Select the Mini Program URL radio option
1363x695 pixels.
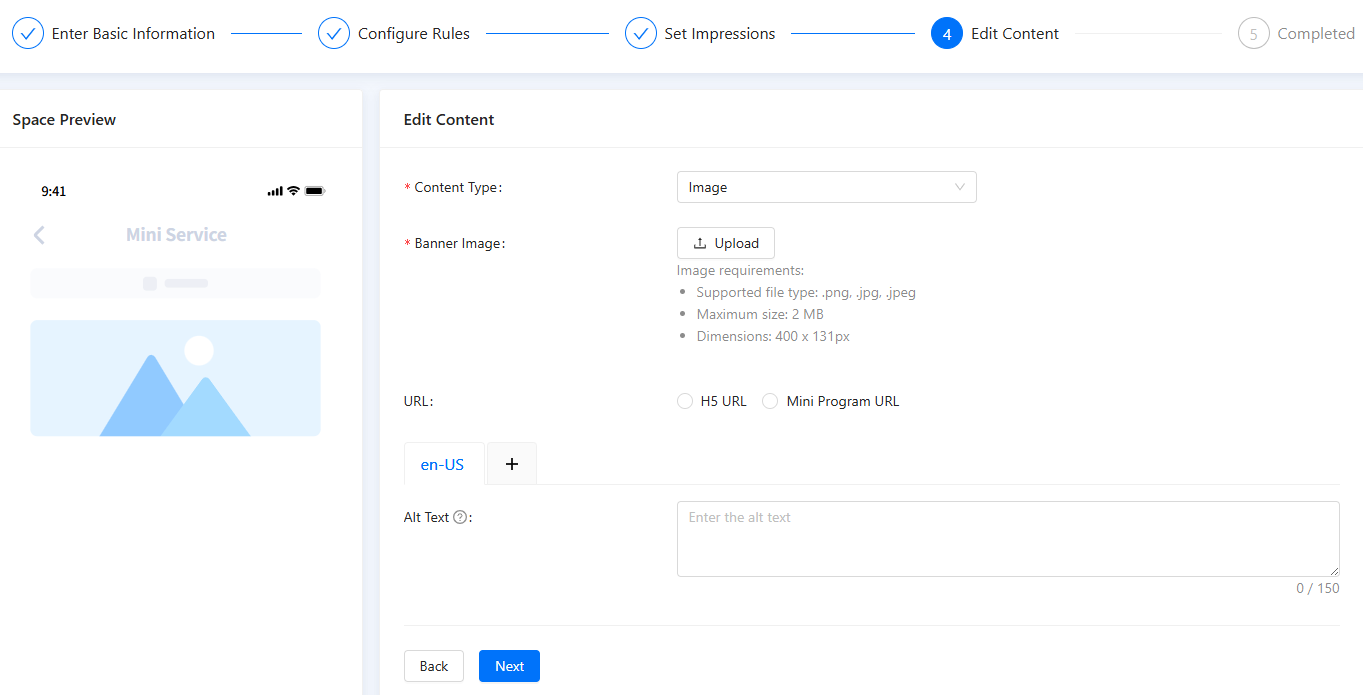(770, 401)
